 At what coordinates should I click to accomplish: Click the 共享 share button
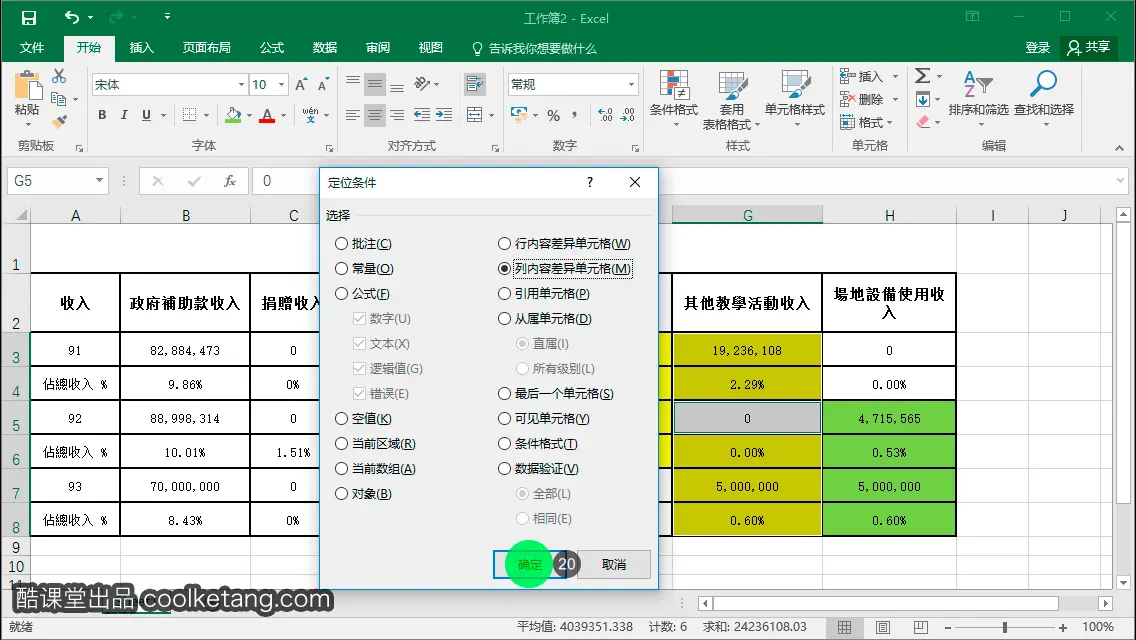click(1088, 48)
